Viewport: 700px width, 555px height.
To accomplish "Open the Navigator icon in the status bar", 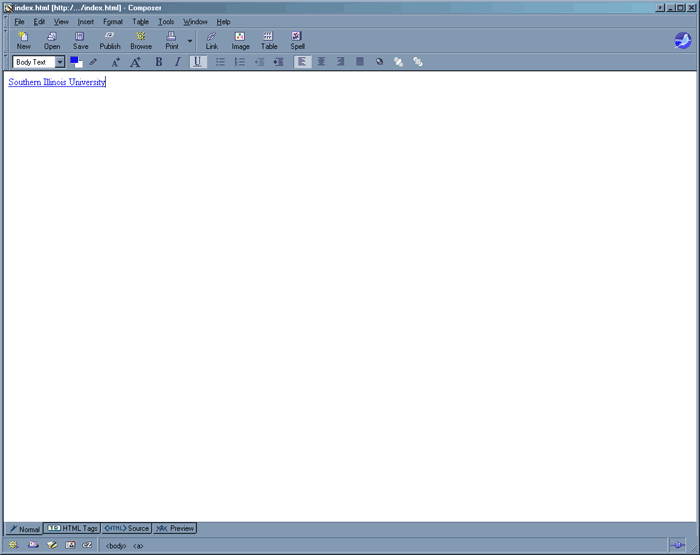I will [x=13, y=545].
